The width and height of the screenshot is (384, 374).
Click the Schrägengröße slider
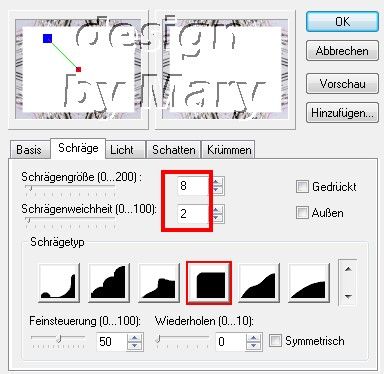[x=70, y=189]
